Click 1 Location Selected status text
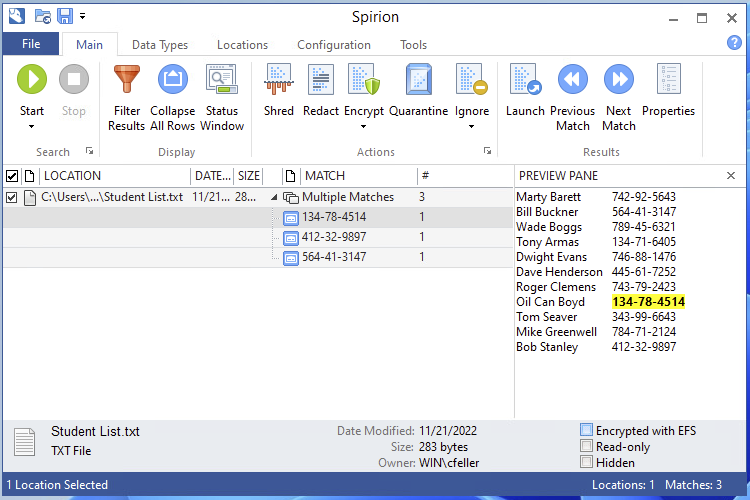This screenshot has height=500, width=750. (x=57, y=485)
